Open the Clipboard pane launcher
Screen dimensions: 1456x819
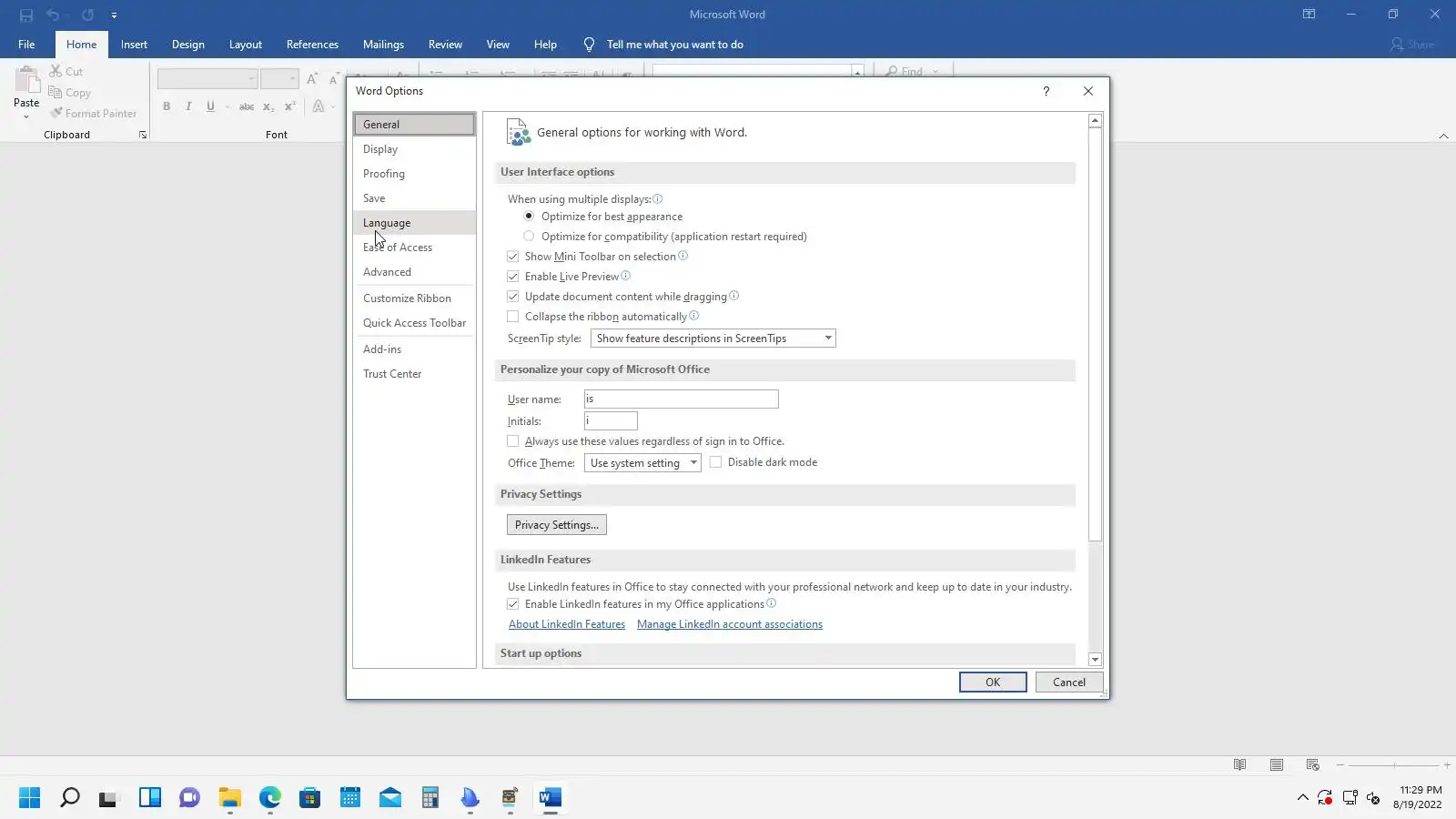pyautogui.click(x=143, y=135)
